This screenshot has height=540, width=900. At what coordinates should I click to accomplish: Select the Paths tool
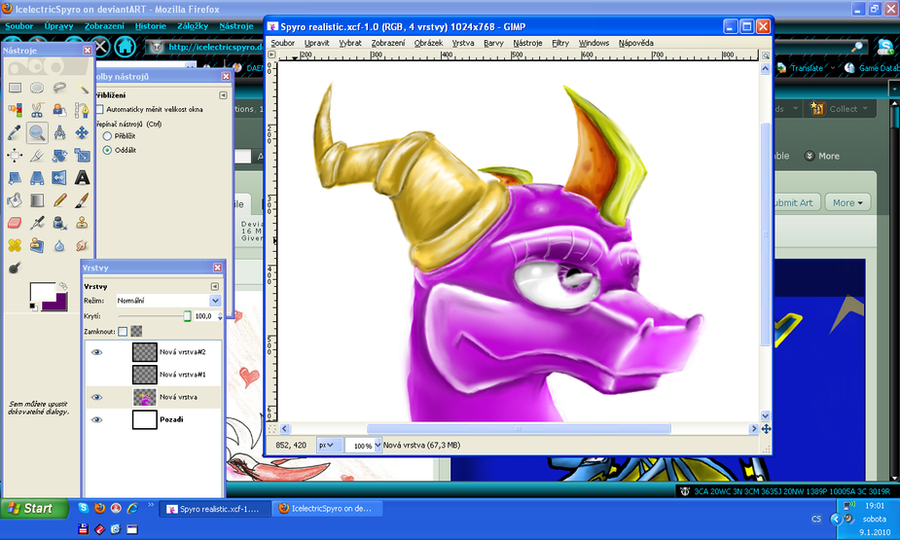click(82, 110)
